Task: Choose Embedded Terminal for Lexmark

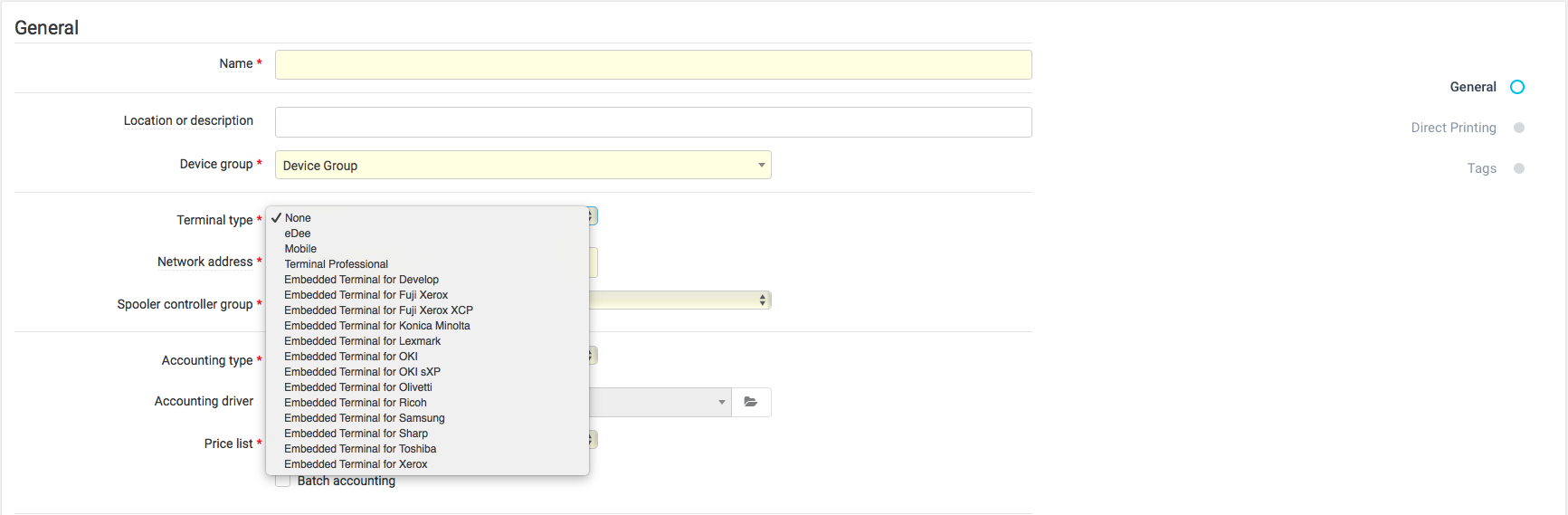Action: tap(362, 341)
